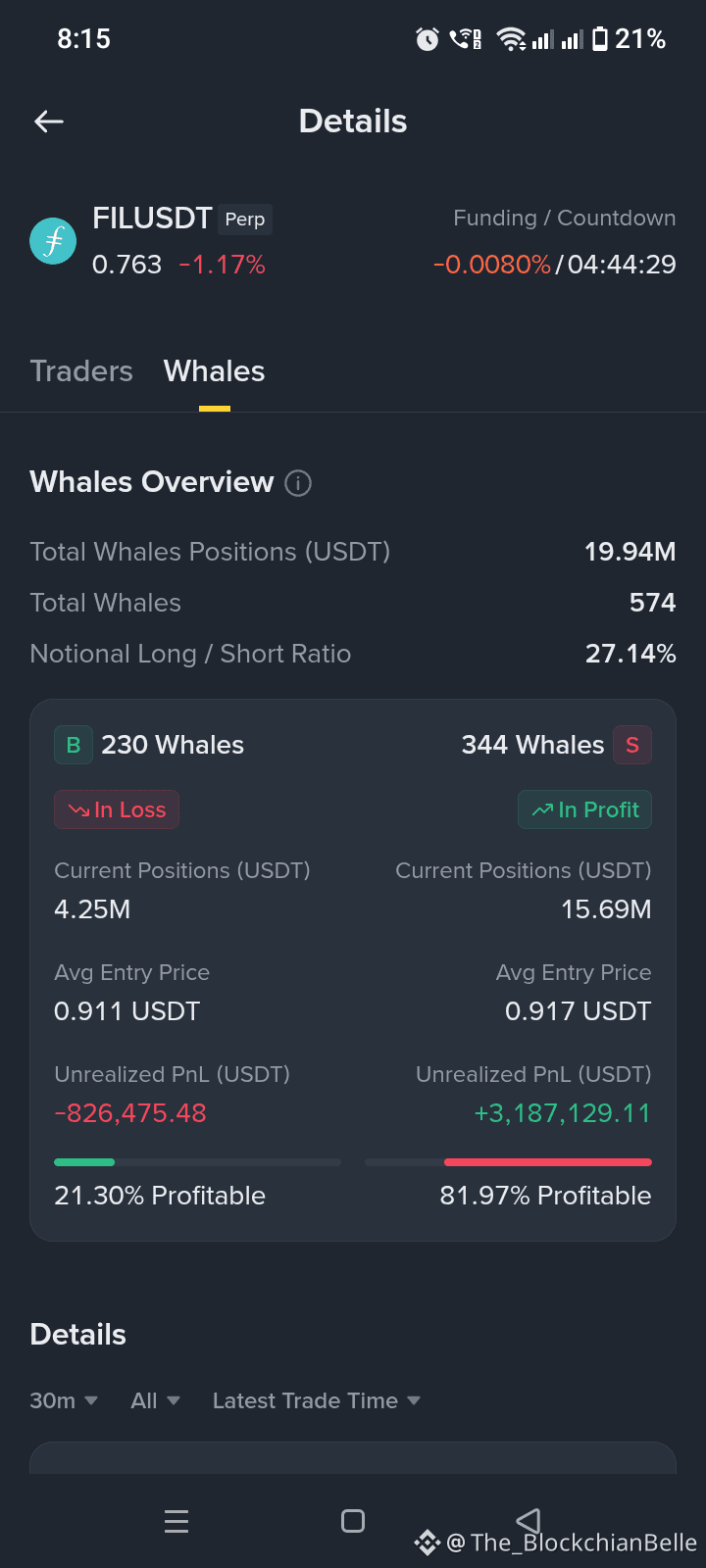Tap the Android back triangle icon

pyautogui.click(x=529, y=1521)
